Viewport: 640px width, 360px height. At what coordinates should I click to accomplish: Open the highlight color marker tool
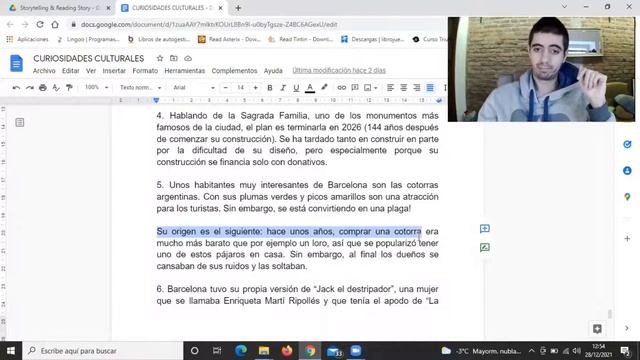(324, 87)
